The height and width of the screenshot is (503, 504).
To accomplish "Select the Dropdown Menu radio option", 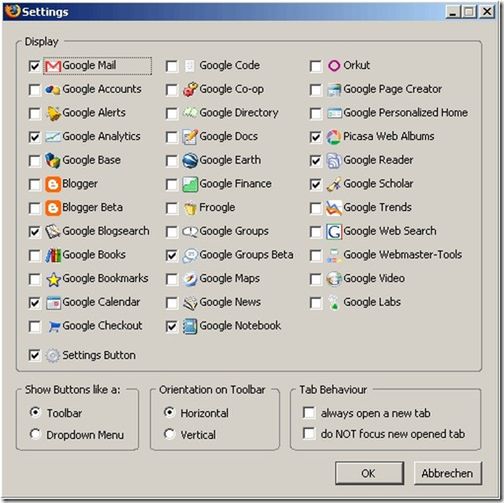I will coord(35,434).
